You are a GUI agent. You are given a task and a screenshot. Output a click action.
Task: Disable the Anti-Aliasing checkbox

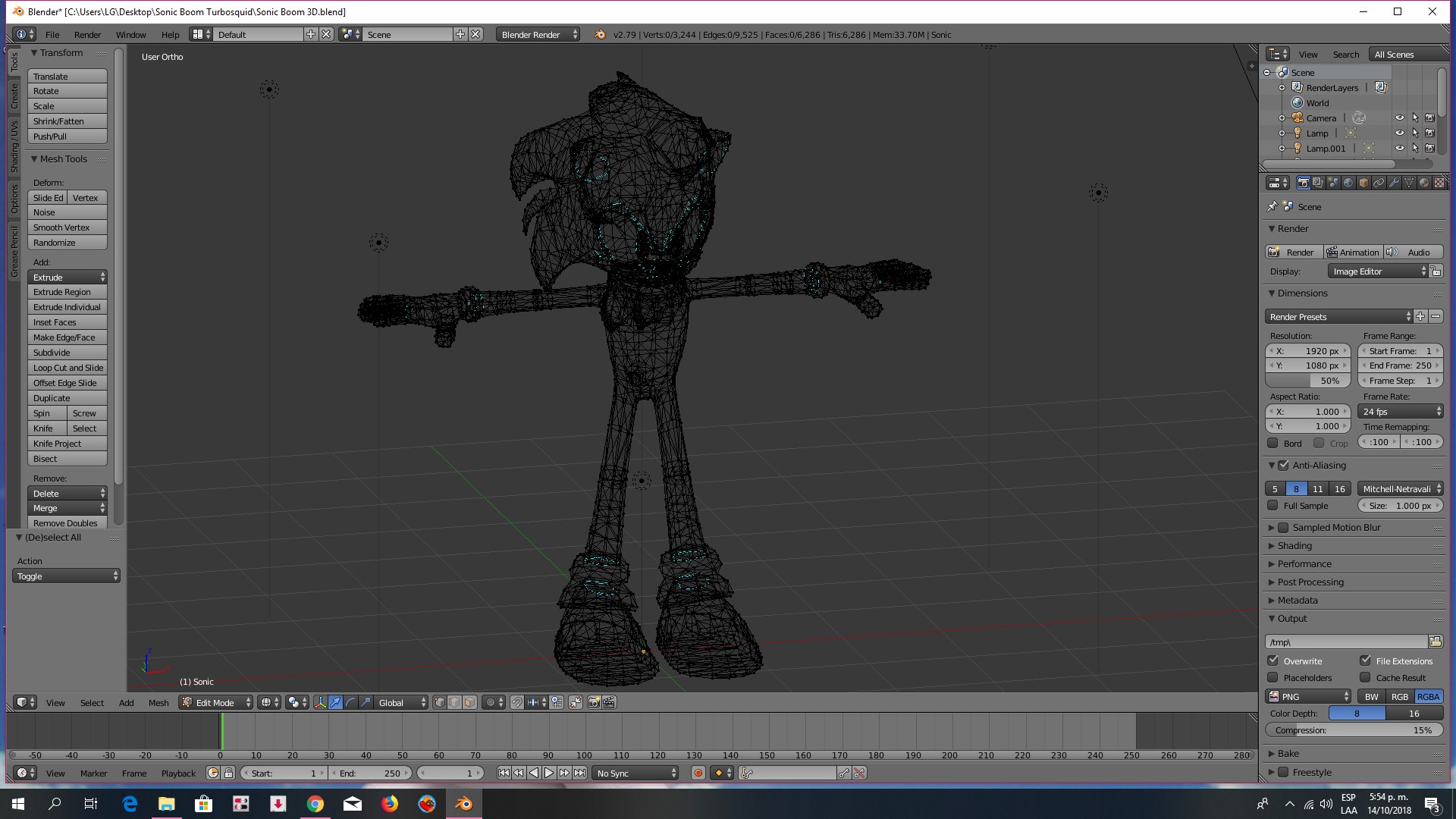click(x=1283, y=465)
